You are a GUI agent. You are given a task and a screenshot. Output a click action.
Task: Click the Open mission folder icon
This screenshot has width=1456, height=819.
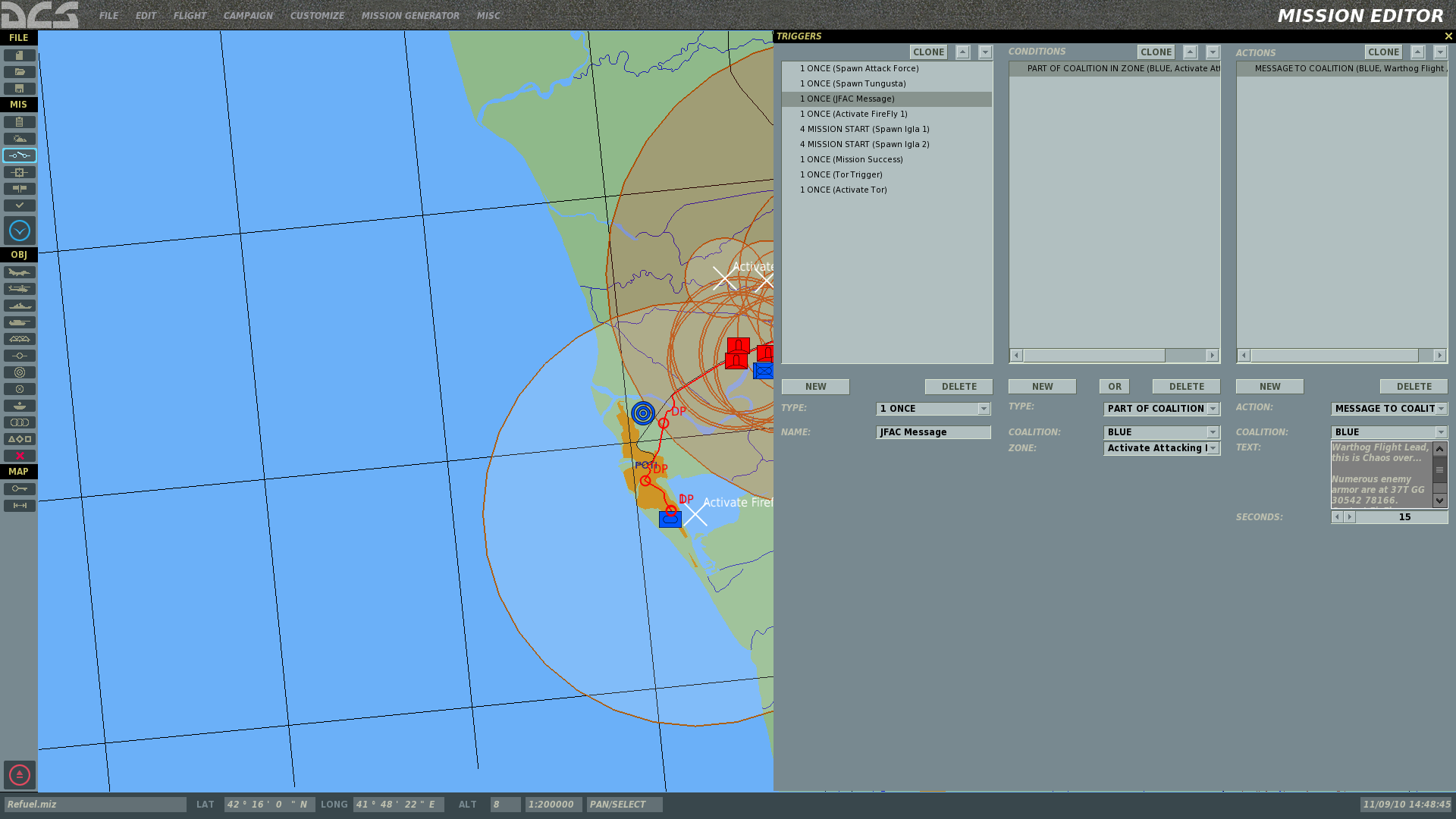(x=20, y=72)
